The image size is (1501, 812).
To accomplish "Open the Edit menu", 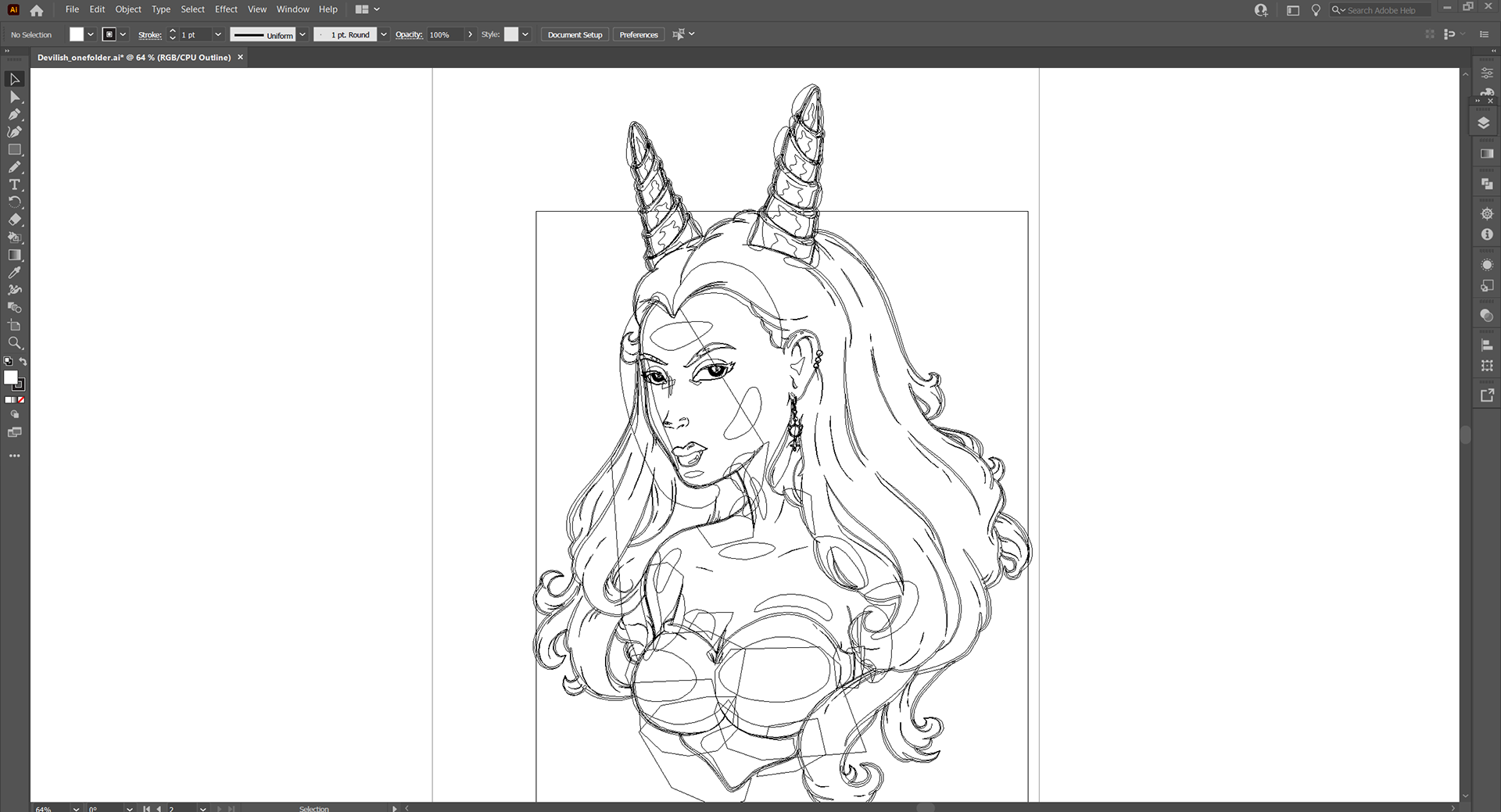I will pyautogui.click(x=97, y=9).
